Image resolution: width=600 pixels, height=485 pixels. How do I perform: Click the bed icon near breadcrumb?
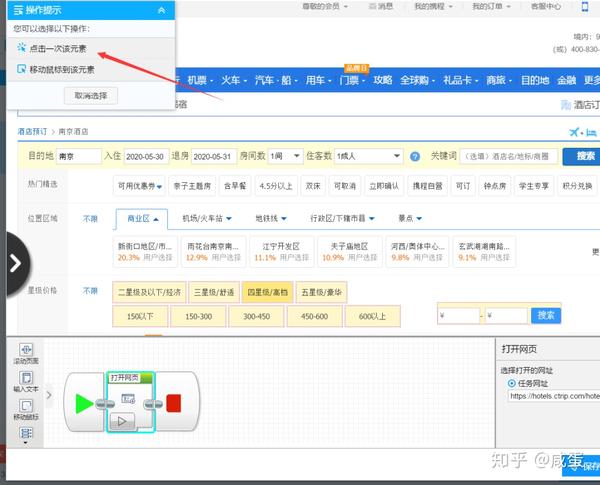(x=591, y=132)
